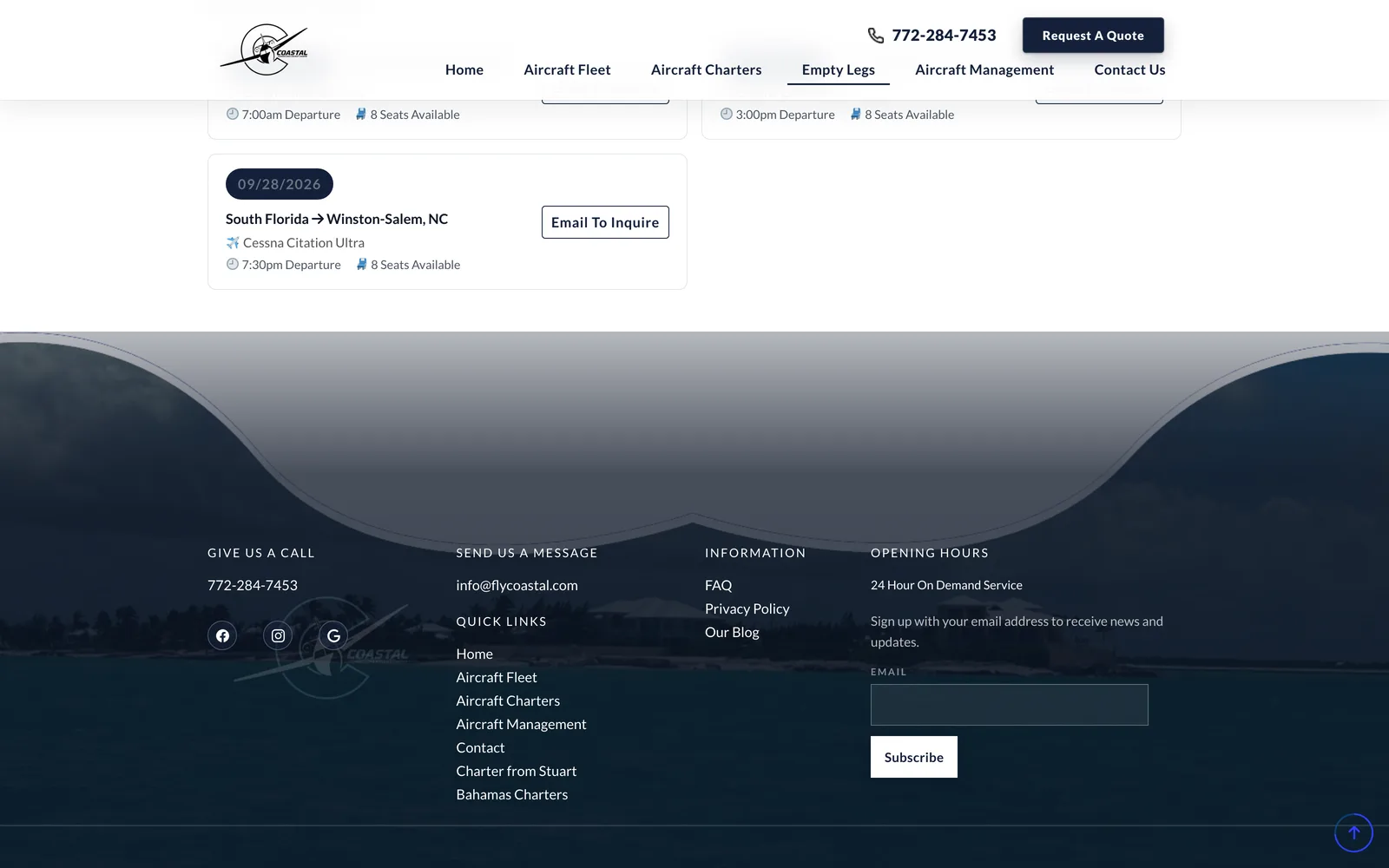Open the Bahamas Charters link
Image resolution: width=1389 pixels, height=868 pixels.
pos(511,794)
